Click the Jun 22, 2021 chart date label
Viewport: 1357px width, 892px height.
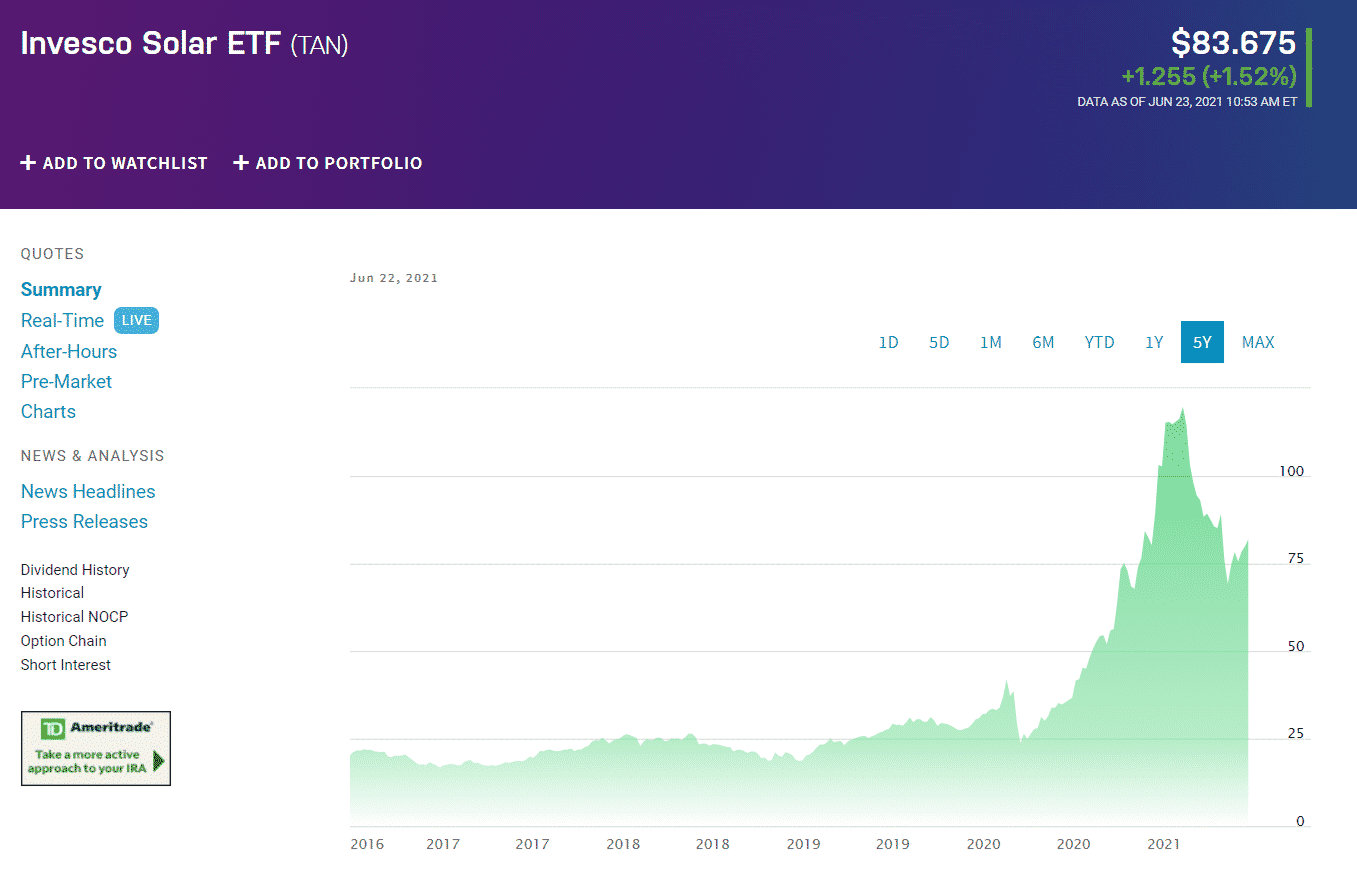click(x=394, y=278)
